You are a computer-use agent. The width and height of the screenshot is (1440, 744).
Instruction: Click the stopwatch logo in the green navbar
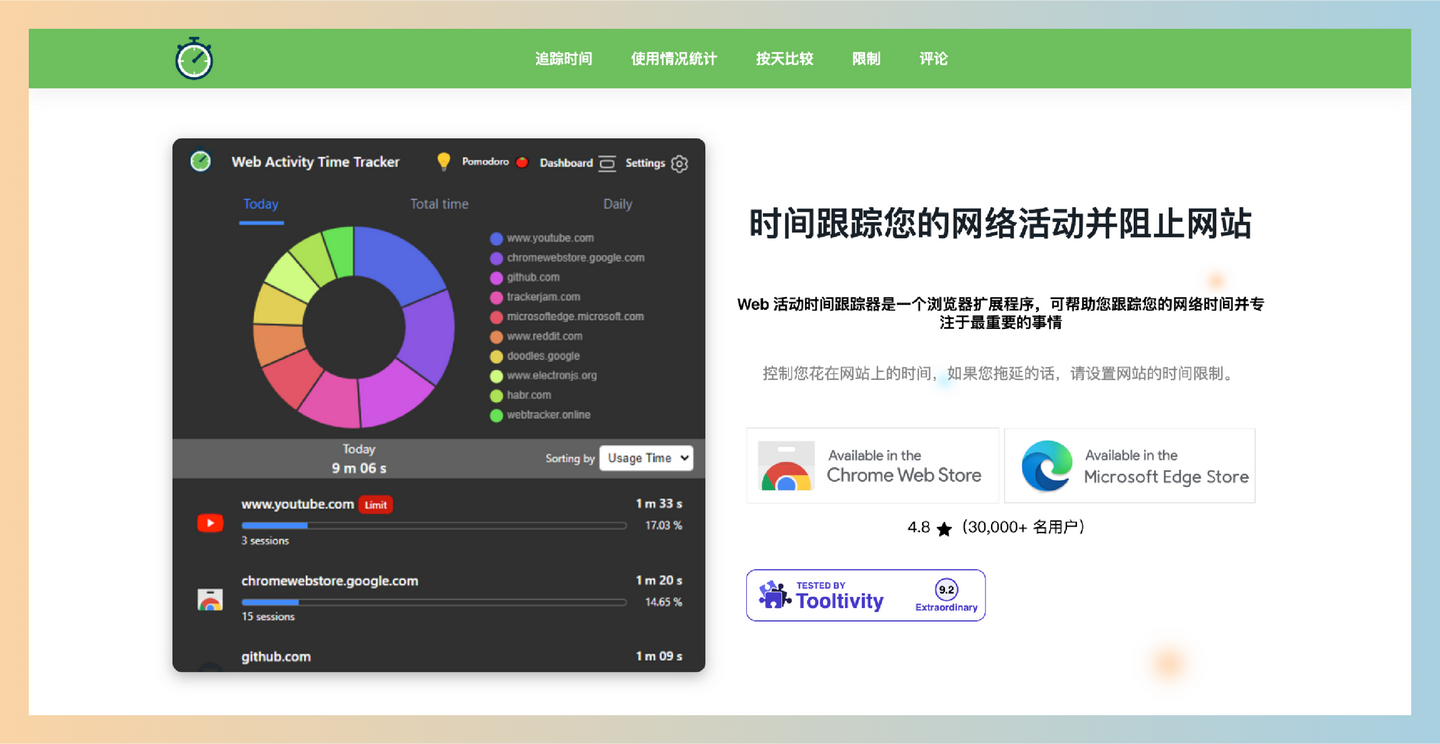coord(193,58)
